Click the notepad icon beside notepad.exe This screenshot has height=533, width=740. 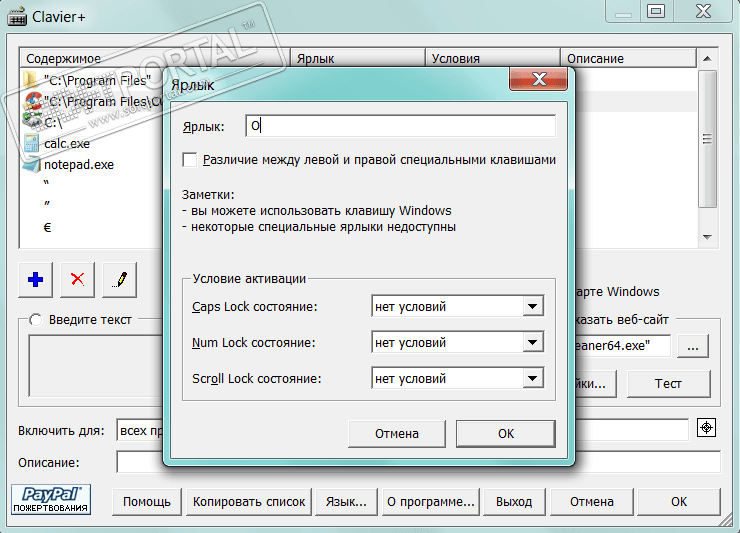pos(32,164)
